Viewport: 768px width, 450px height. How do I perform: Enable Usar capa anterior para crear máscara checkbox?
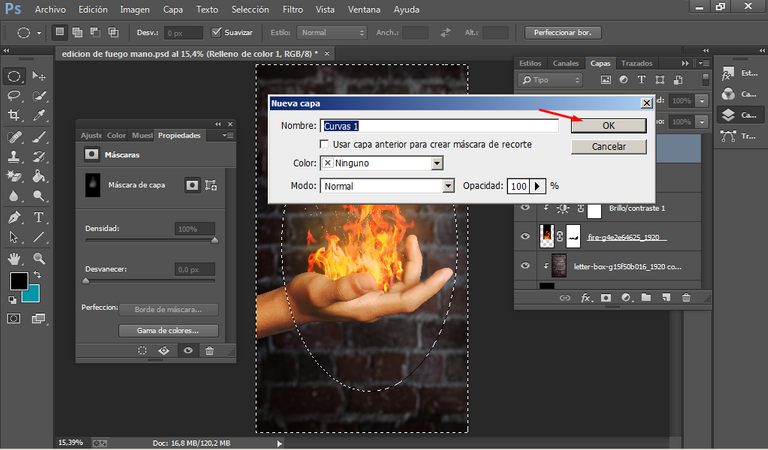(x=324, y=144)
